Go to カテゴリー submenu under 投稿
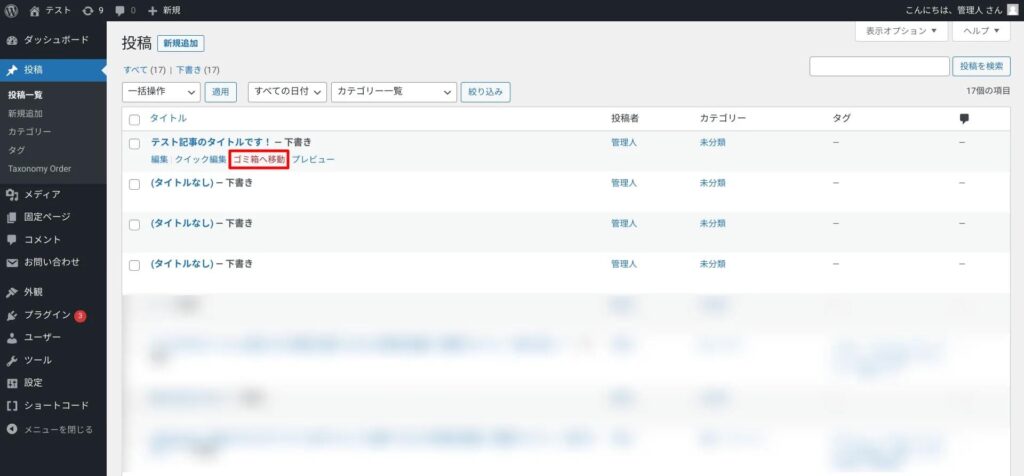Image resolution: width=1024 pixels, height=476 pixels. pos(30,131)
